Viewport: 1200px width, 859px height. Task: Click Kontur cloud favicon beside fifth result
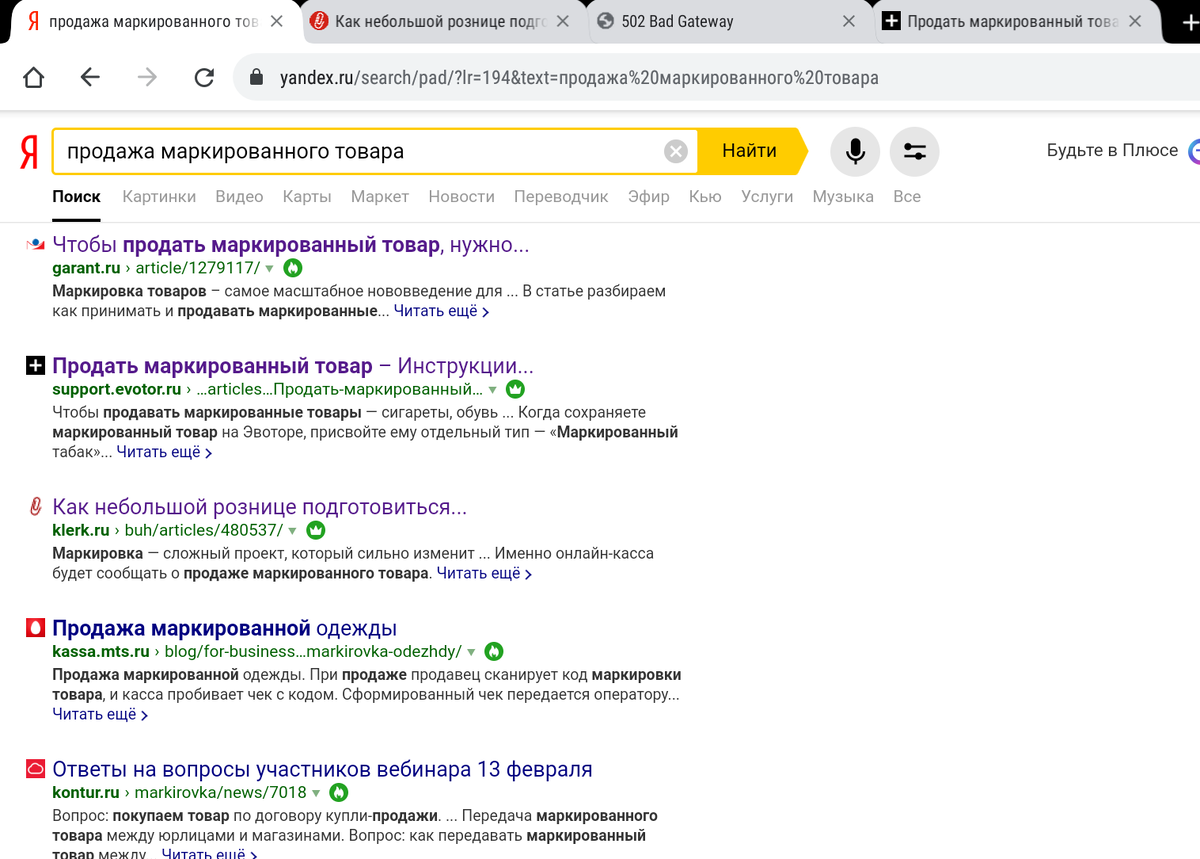coord(35,769)
